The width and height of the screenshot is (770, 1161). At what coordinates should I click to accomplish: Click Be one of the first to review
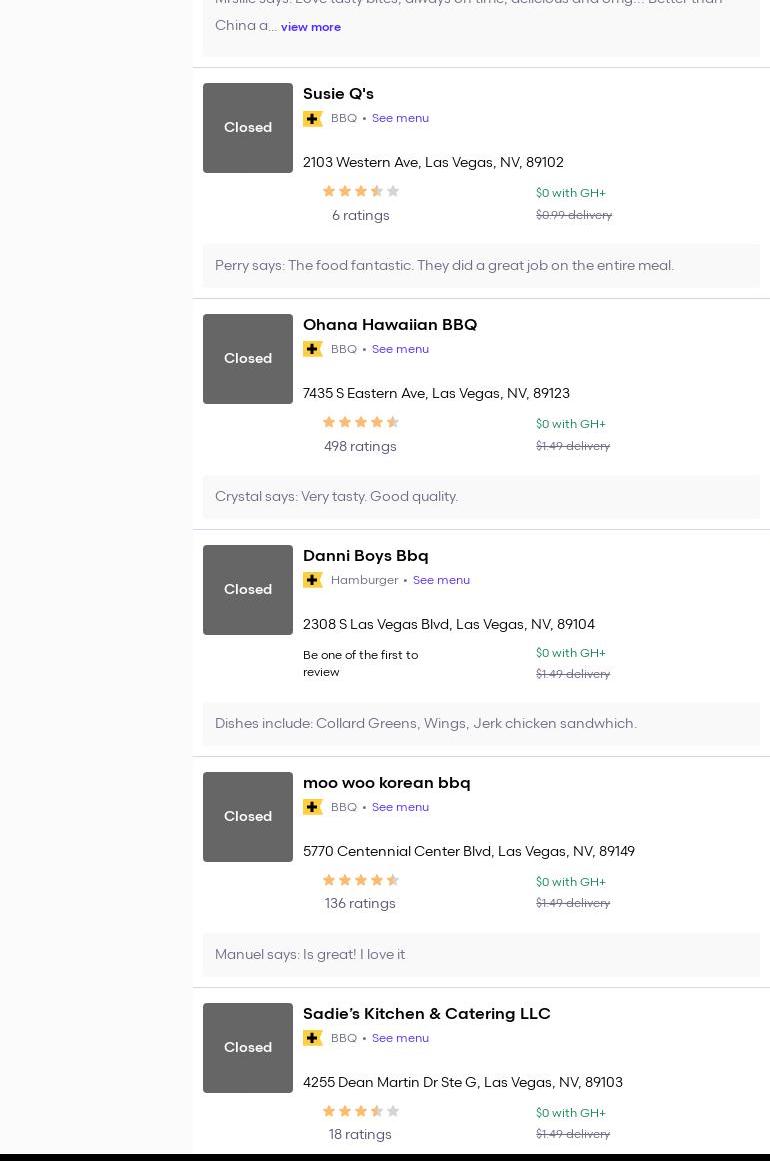point(360,663)
